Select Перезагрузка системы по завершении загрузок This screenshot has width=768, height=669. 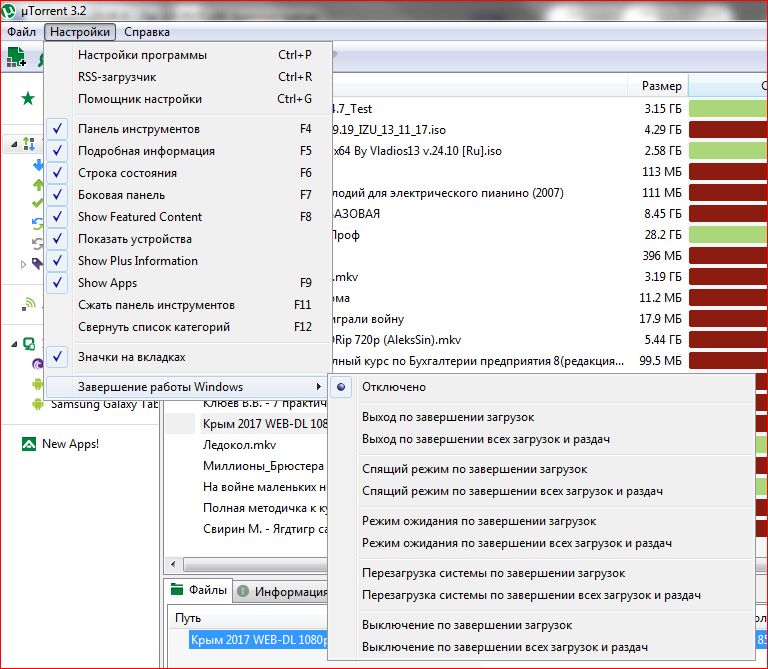pyautogui.click(x=541, y=573)
